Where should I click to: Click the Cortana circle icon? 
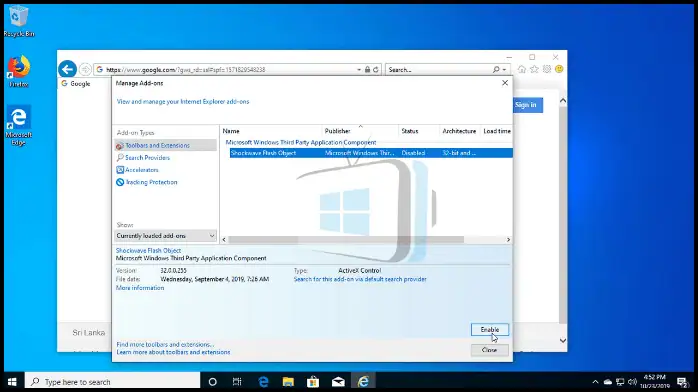(x=212, y=382)
